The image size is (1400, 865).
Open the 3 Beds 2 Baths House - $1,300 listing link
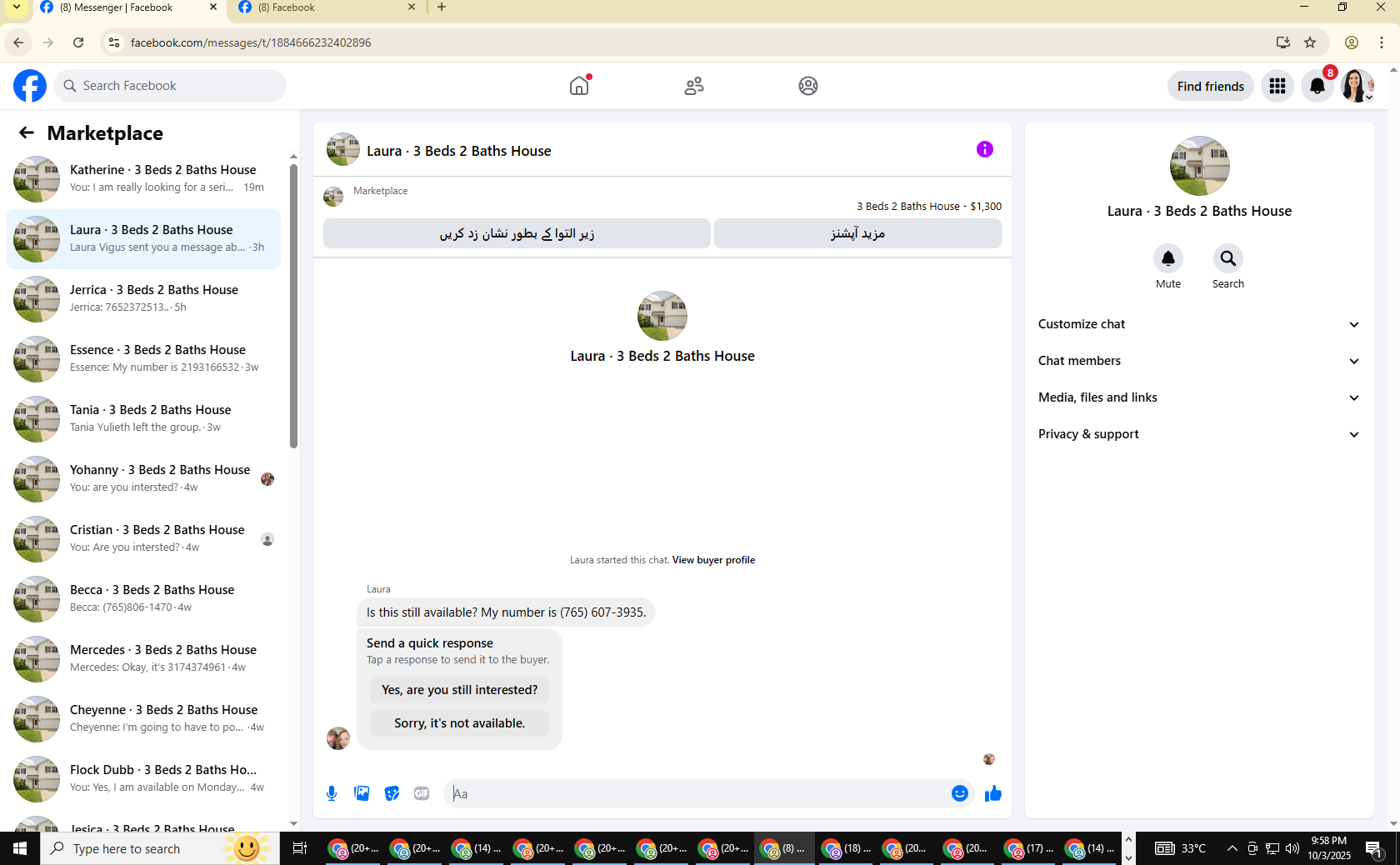pos(929,206)
